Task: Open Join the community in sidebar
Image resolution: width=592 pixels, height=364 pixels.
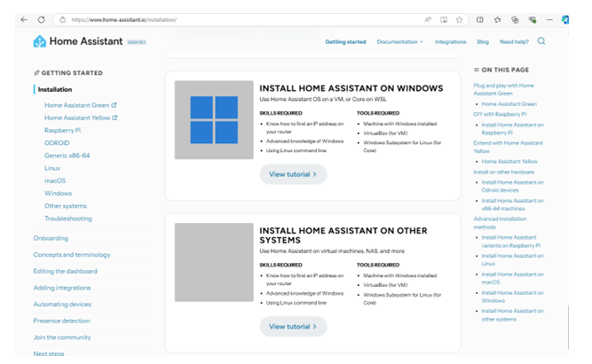Action: pyautogui.click(x=62, y=337)
